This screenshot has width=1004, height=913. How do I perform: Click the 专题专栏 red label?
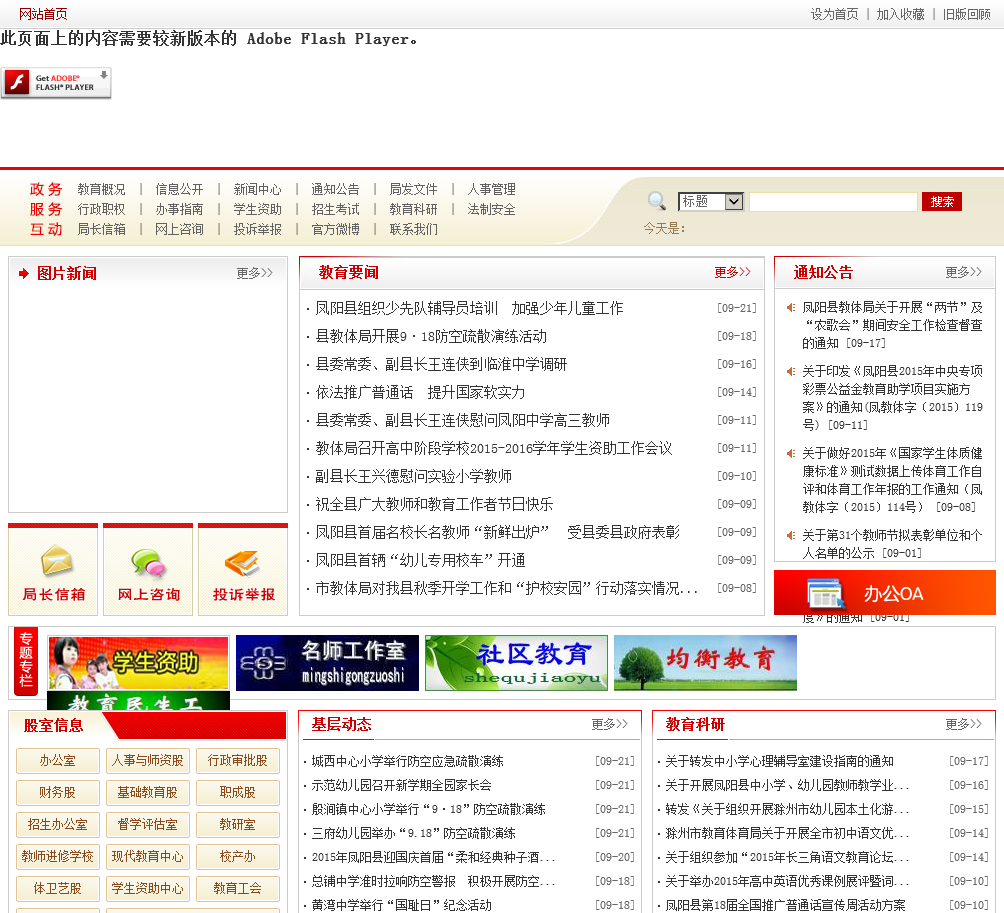26,660
